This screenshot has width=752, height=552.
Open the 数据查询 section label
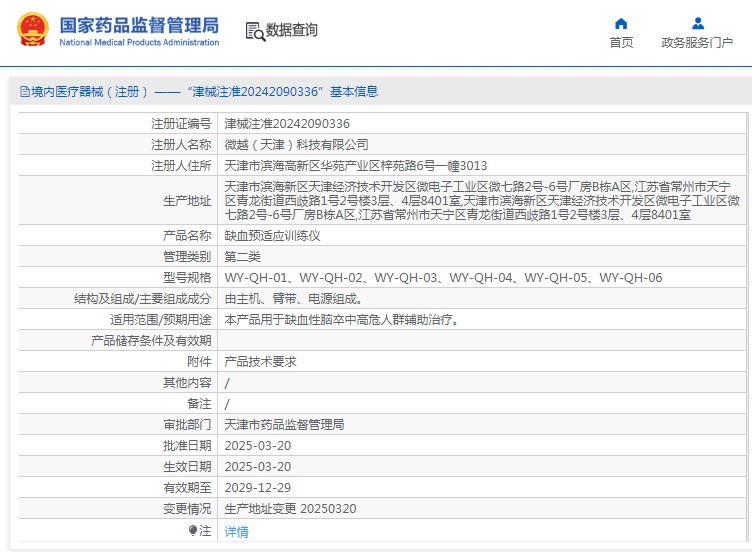pyautogui.click(x=292, y=31)
